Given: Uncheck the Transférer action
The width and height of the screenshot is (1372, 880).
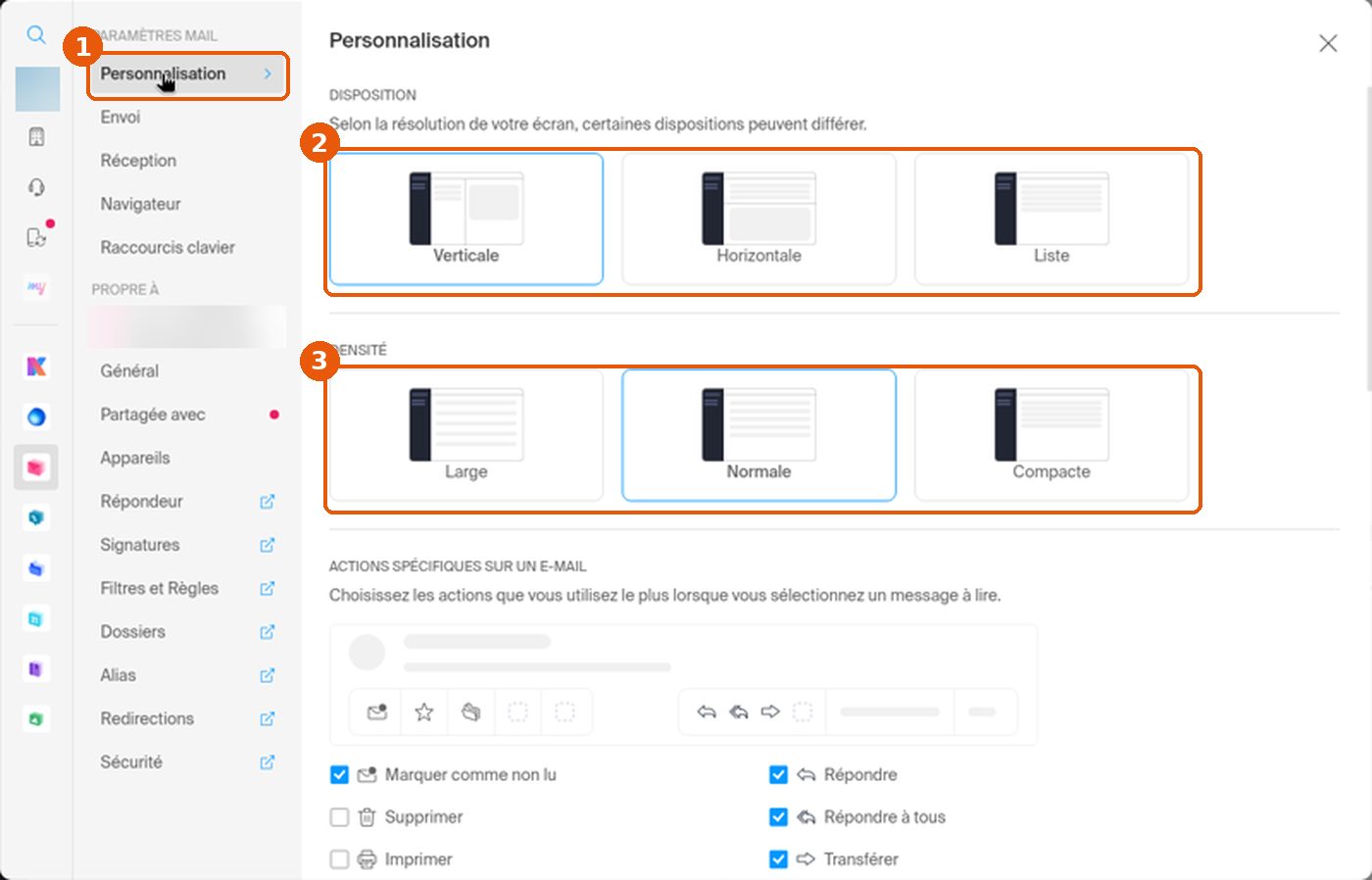Looking at the screenshot, I should [778, 859].
